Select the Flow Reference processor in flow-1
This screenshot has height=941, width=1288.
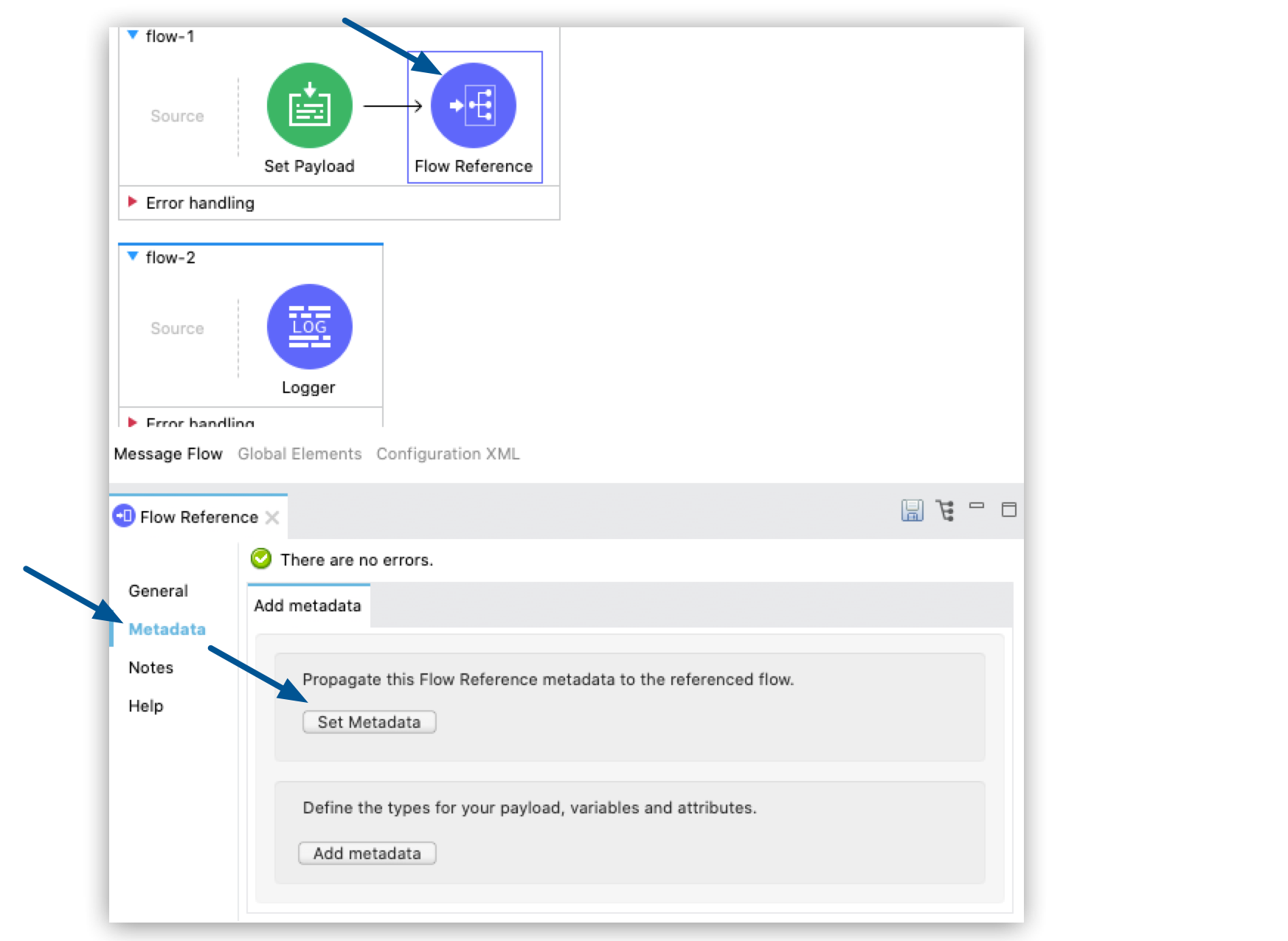474,105
